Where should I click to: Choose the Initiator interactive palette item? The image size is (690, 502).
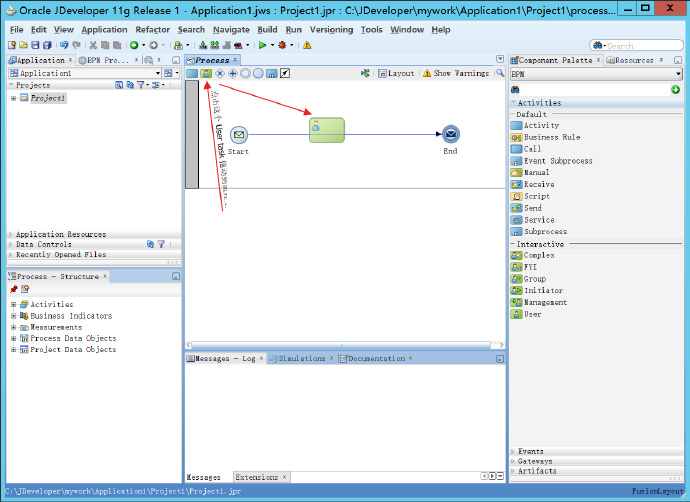click(x=537, y=290)
